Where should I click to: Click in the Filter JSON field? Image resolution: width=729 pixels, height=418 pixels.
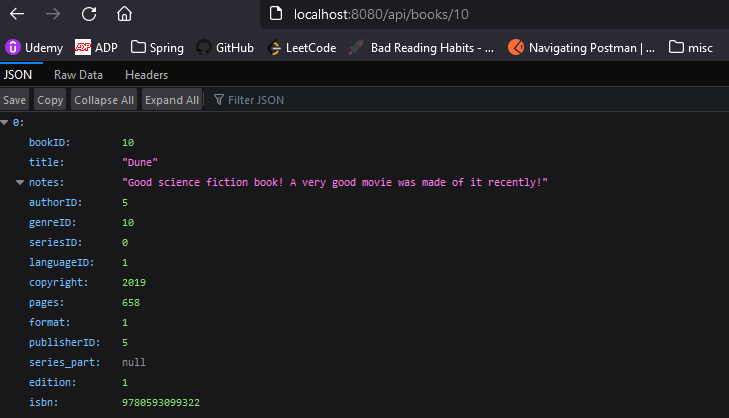(x=465, y=100)
